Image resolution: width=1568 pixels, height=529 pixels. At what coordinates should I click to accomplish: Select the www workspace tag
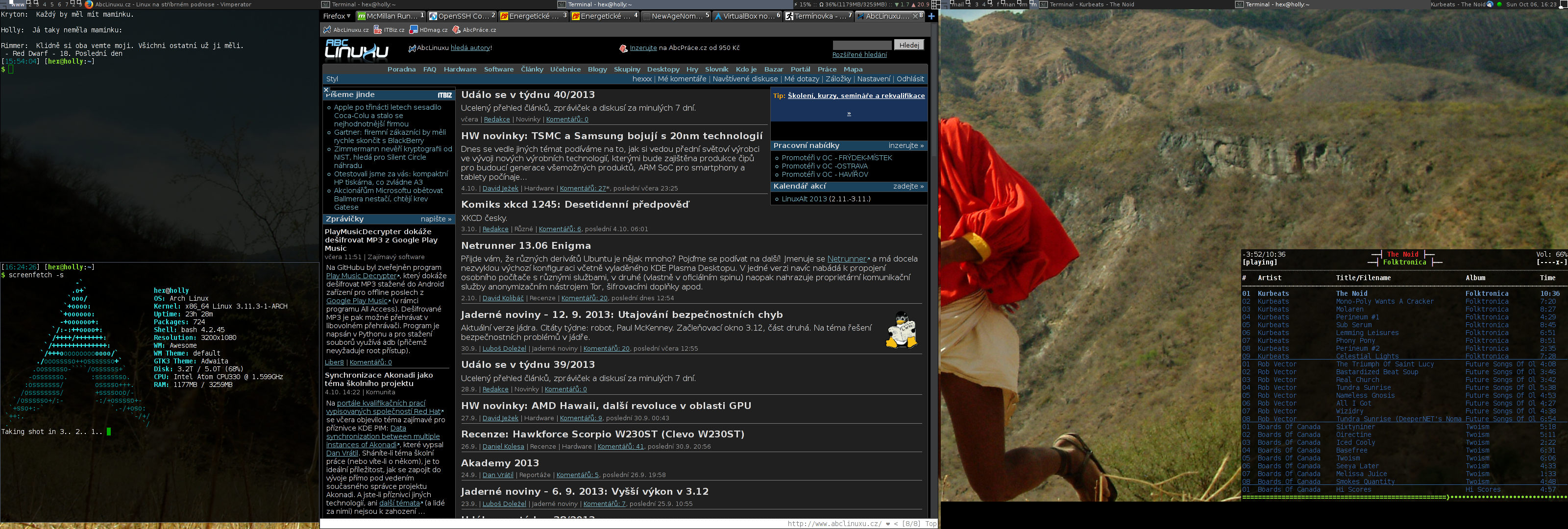pyautogui.click(x=17, y=4)
